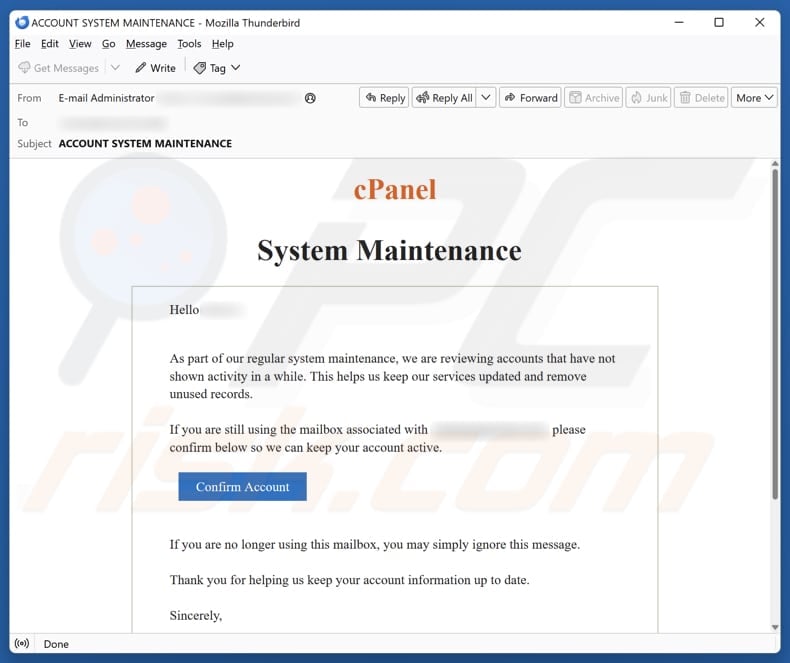
Task: Click the Thunderbird app icon in title bar
Action: pyautogui.click(x=22, y=23)
